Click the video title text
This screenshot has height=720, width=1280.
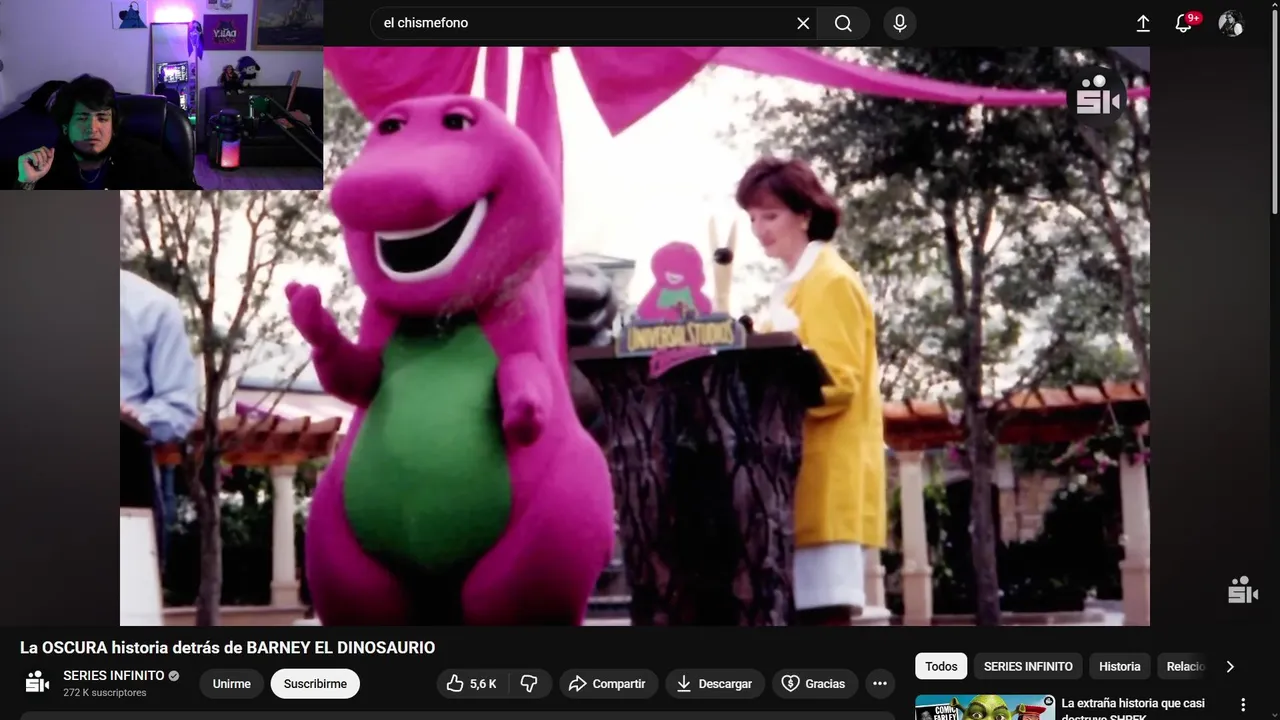click(228, 648)
